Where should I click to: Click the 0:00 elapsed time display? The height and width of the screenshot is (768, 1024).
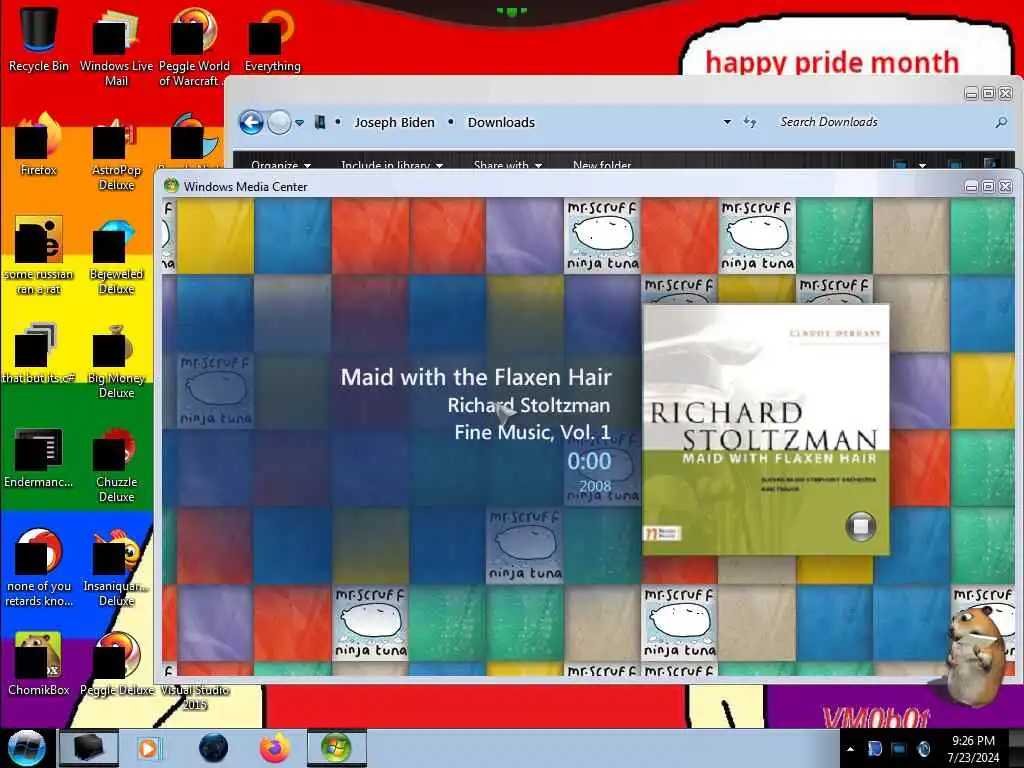pos(589,461)
